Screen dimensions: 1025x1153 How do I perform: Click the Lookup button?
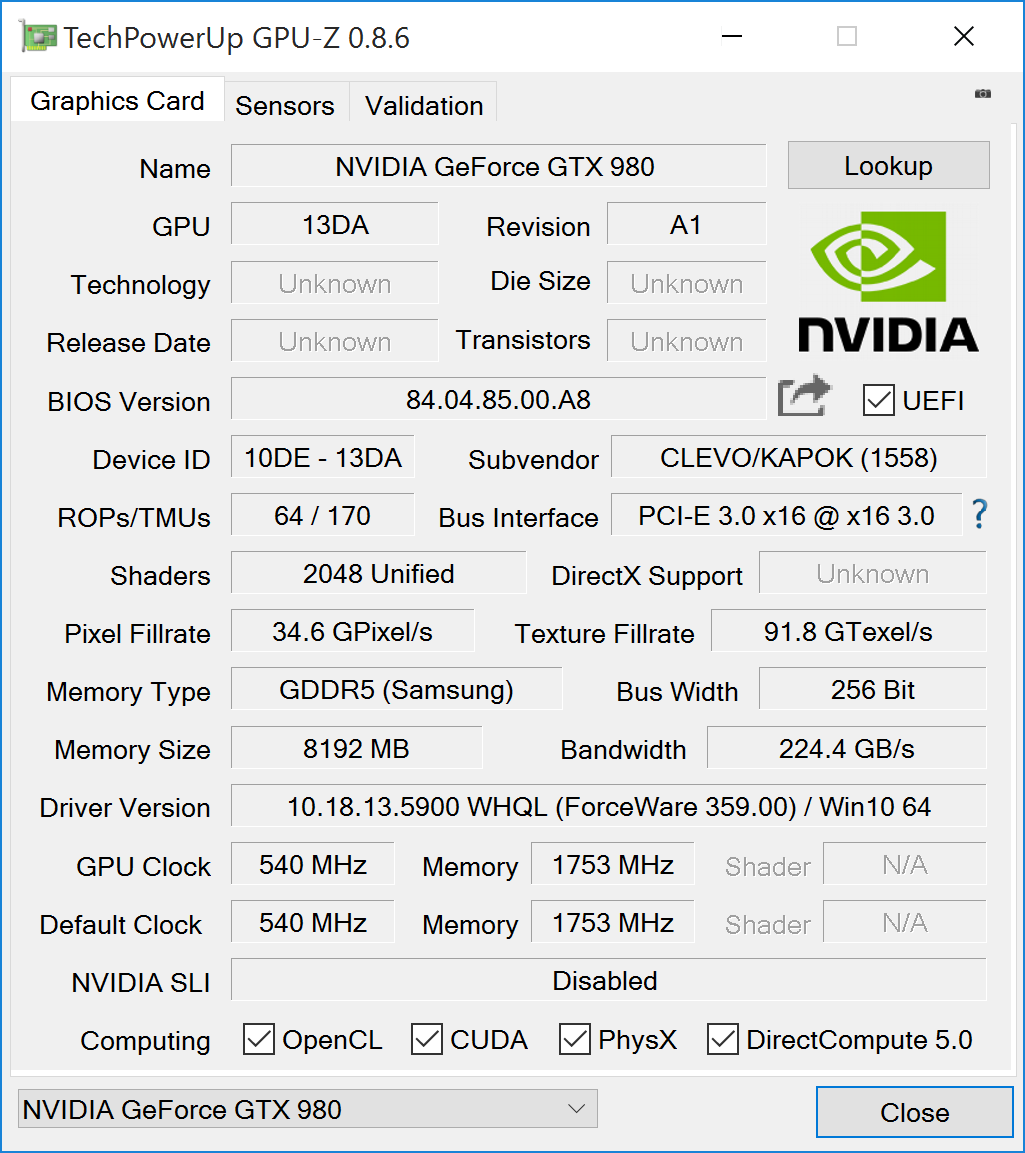coord(888,165)
